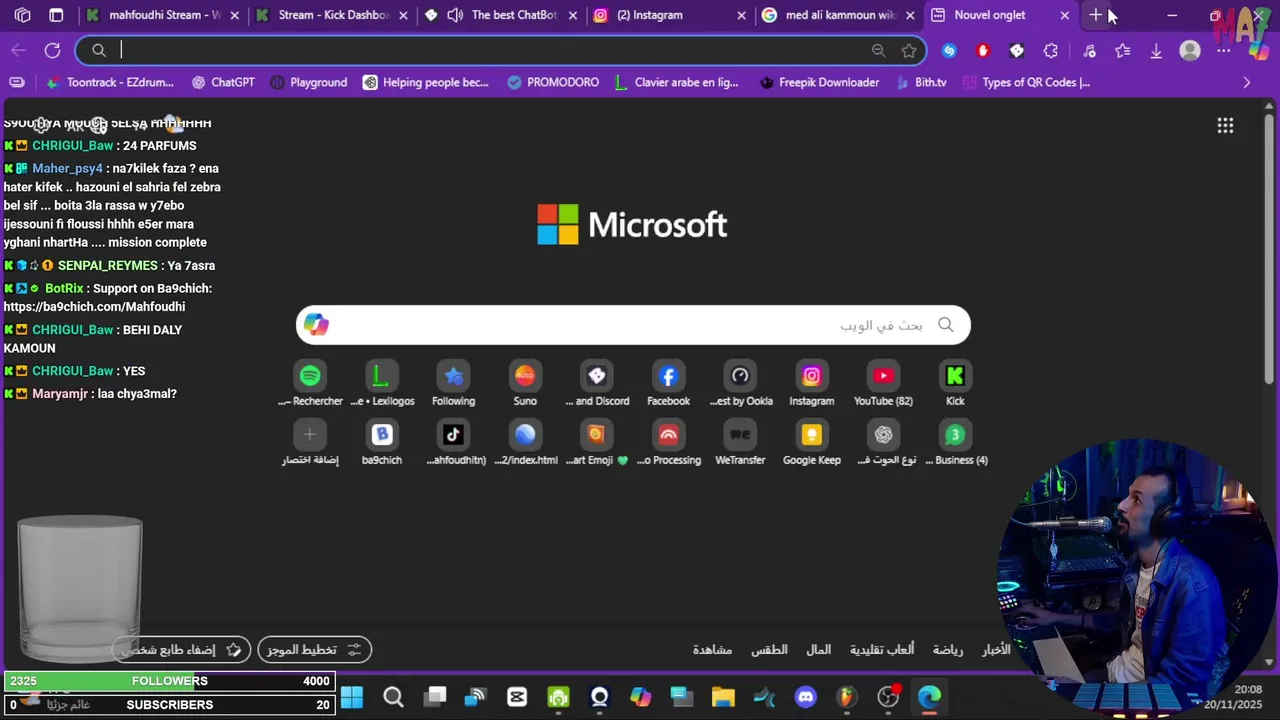The image size is (1280, 720).
Task: Switch to Stream - Kick Dashboard tab
Action: (x=332, y=15)
